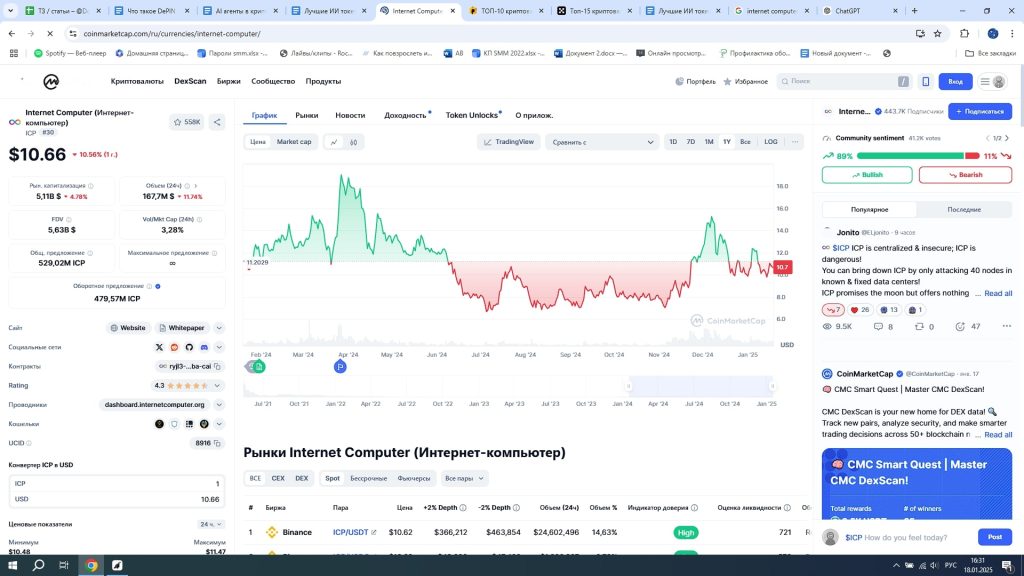The image size is (1024, 576).
Task: Filter markets by CEX
Action: 278,479
